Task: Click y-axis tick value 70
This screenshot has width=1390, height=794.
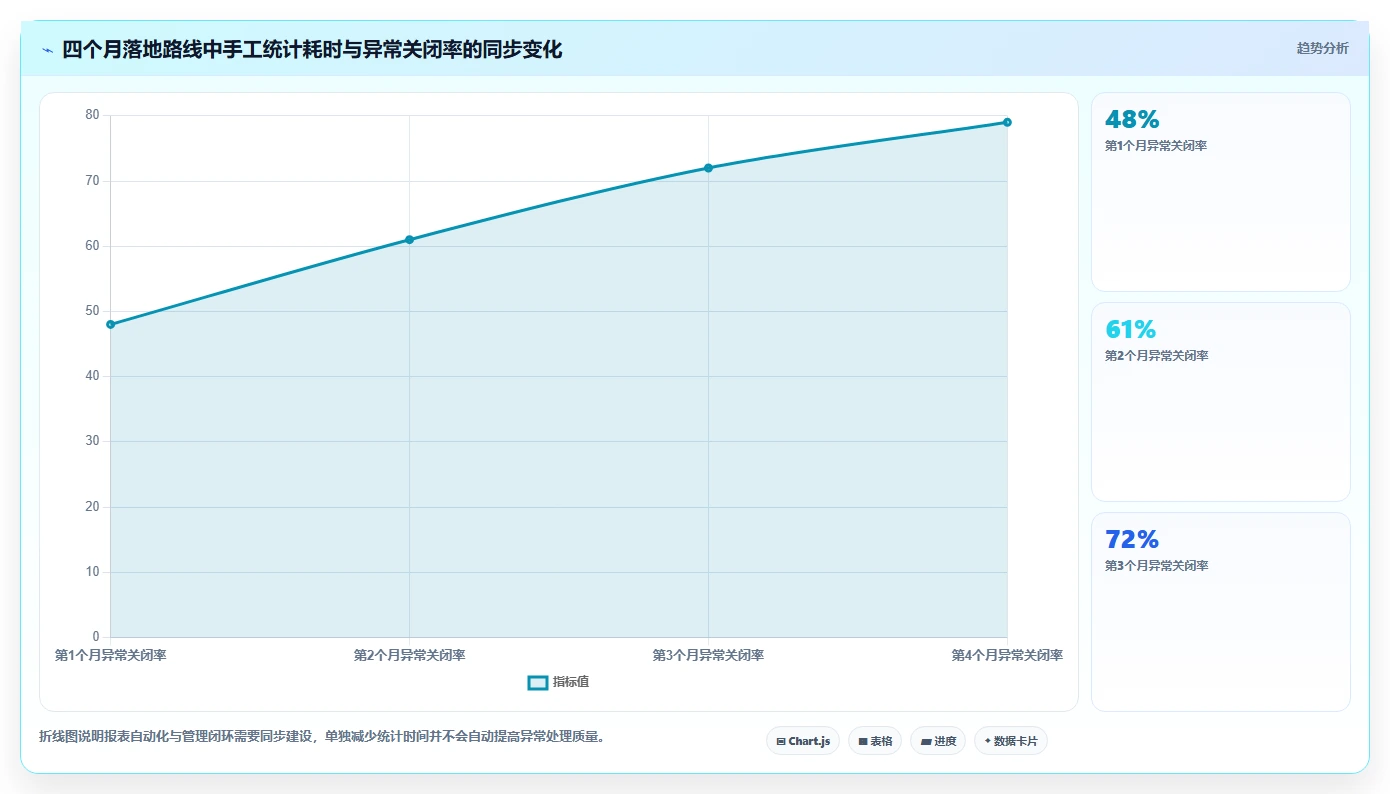Action: click(92, 181)
